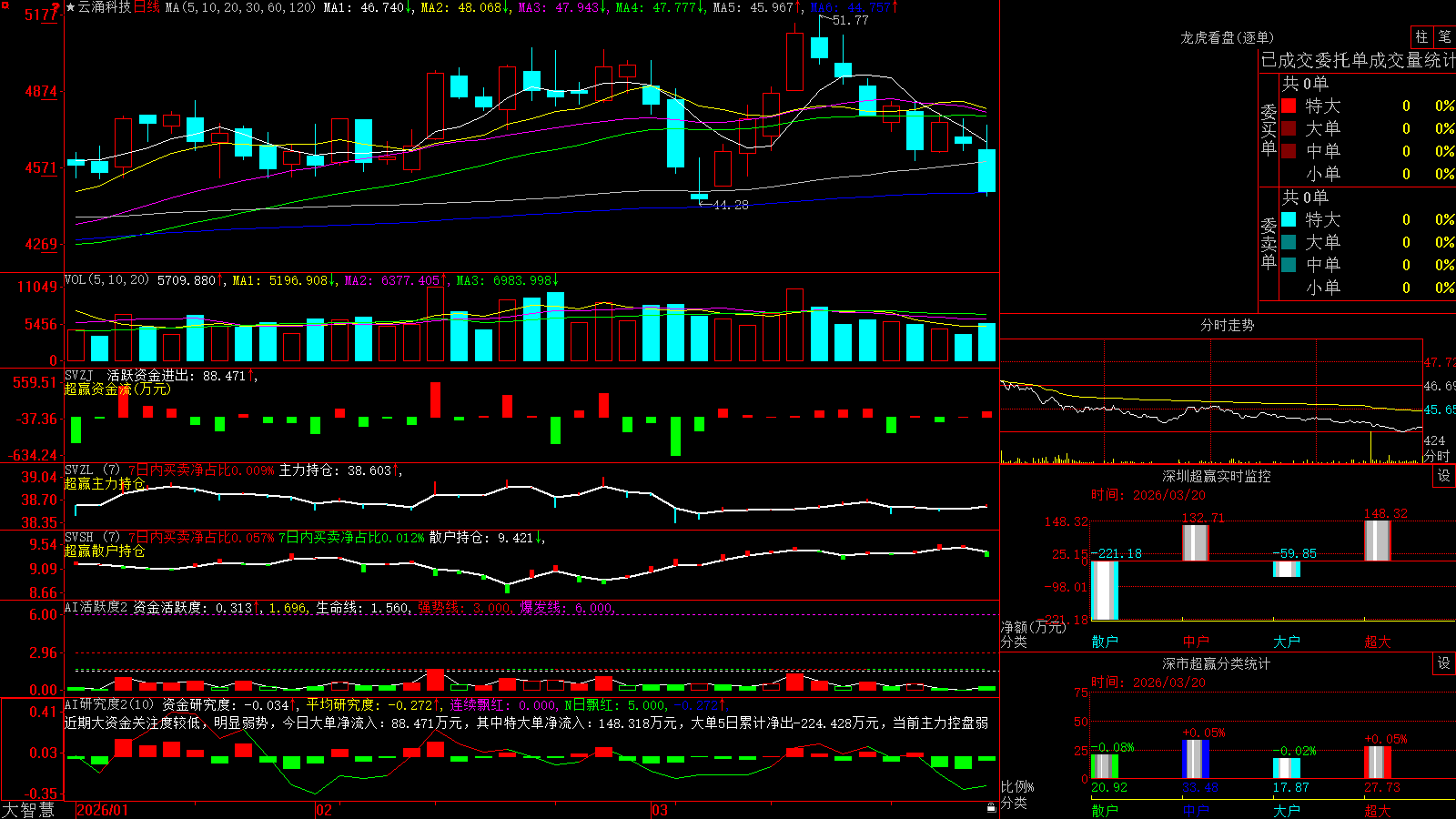Click the VOL(5,10,20) indicator label
This screenshot has height=819, width=1456.
(106, 280)
